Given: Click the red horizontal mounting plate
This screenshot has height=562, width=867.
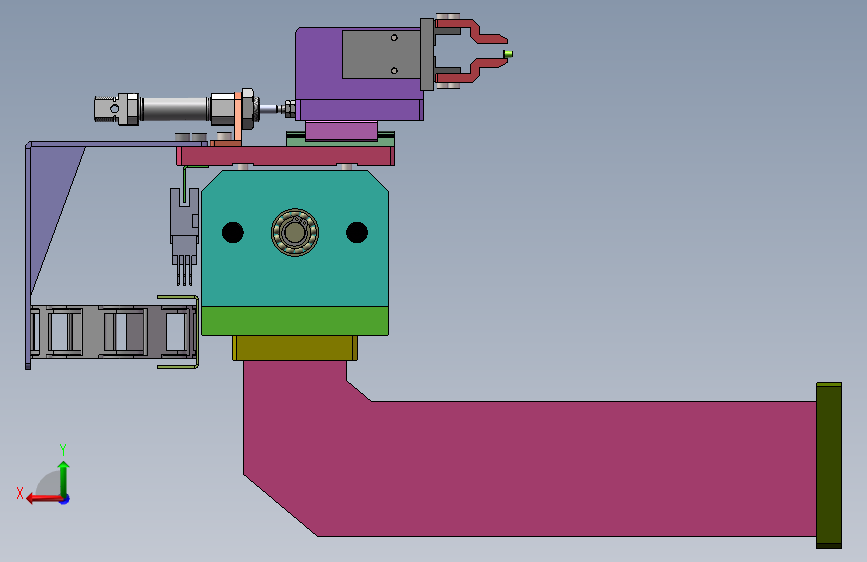Looking at the screenshot, I should (285, 155).
